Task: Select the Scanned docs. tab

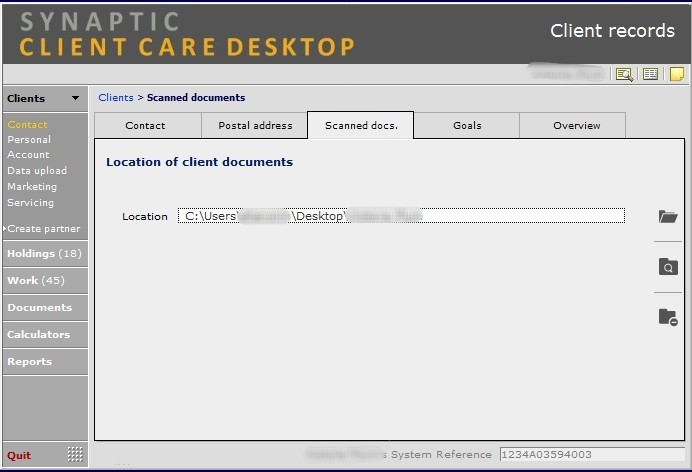Action: click(x=361, y=125)
